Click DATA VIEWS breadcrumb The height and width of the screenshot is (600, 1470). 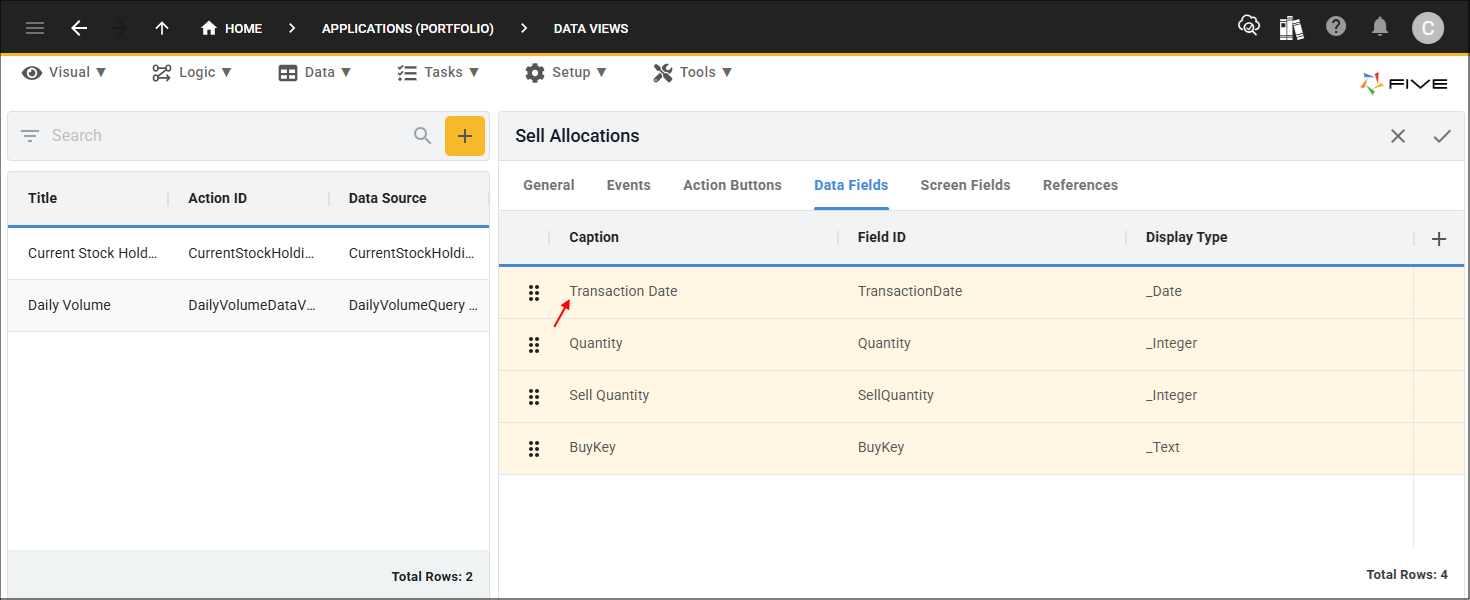(591, 29)
